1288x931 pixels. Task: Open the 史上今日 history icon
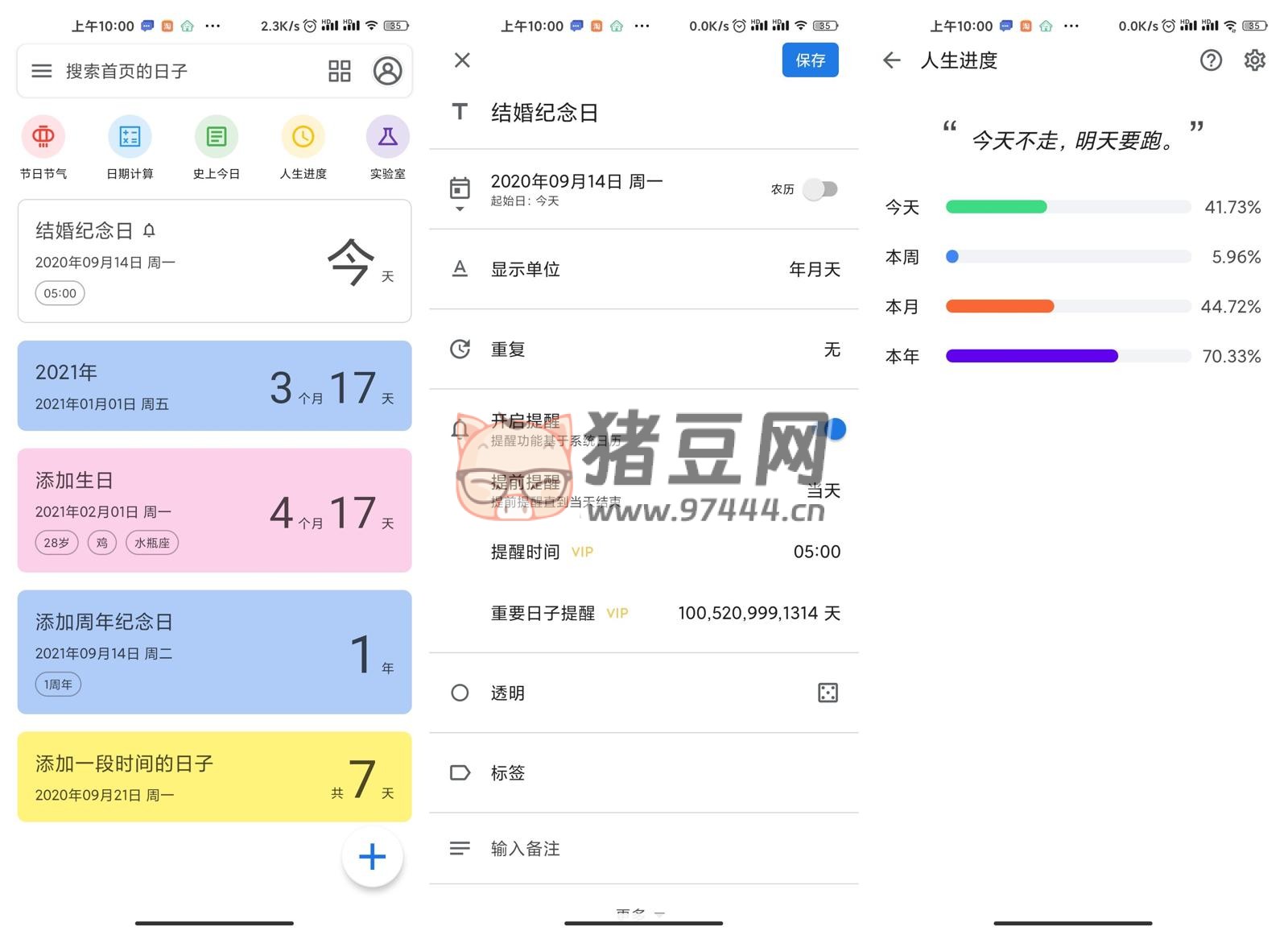tap(216, 137)
